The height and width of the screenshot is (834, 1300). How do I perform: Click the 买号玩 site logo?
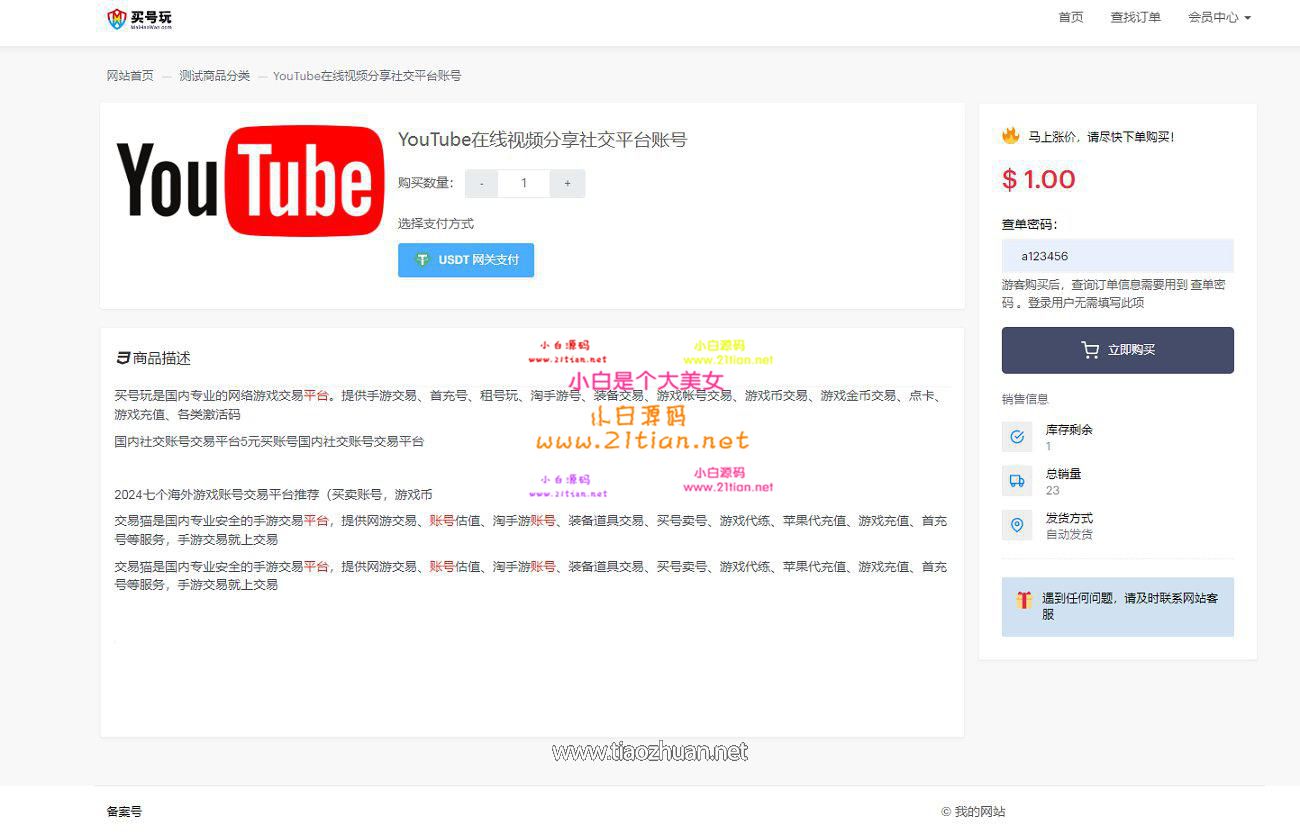pyautogui.click(x=140, y=18)
